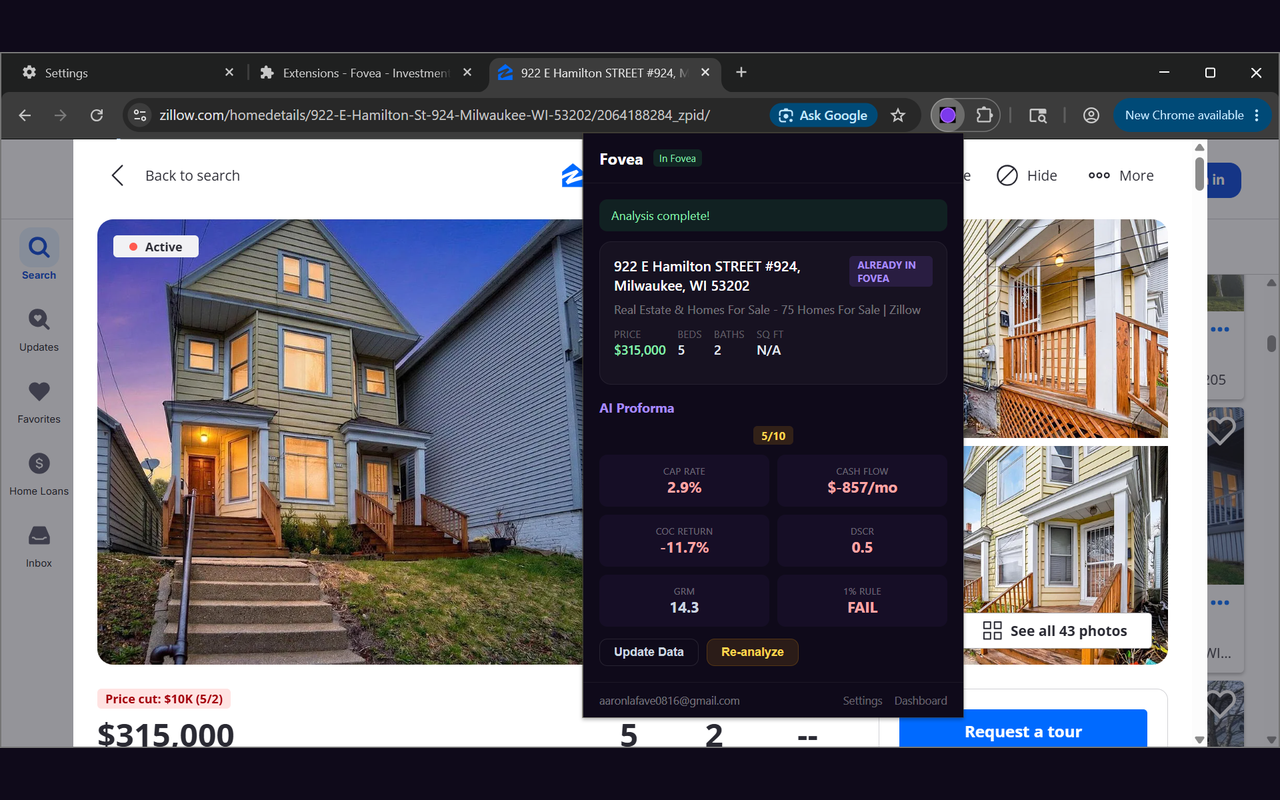
Task: Open a new tab with plus icon
Action: click(741, 72)
